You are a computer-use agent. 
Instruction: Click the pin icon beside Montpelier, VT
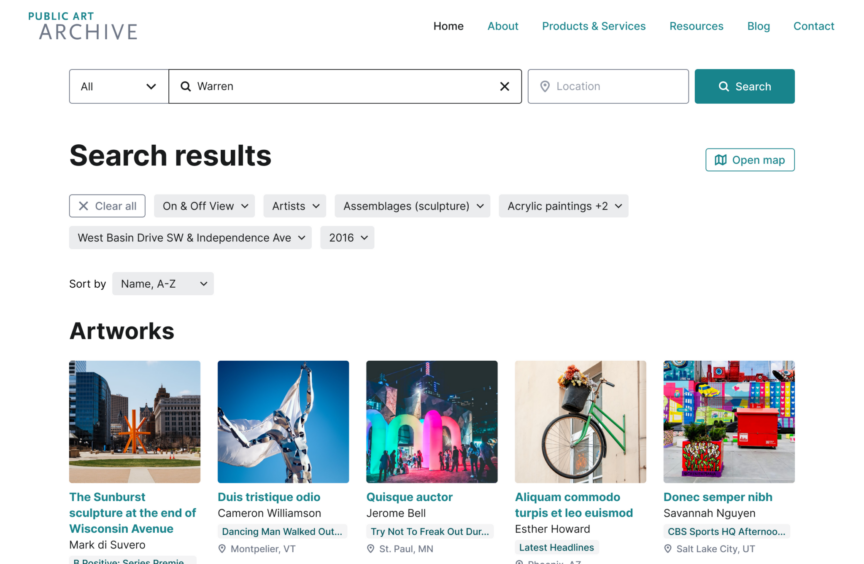(x=222, y=549)
